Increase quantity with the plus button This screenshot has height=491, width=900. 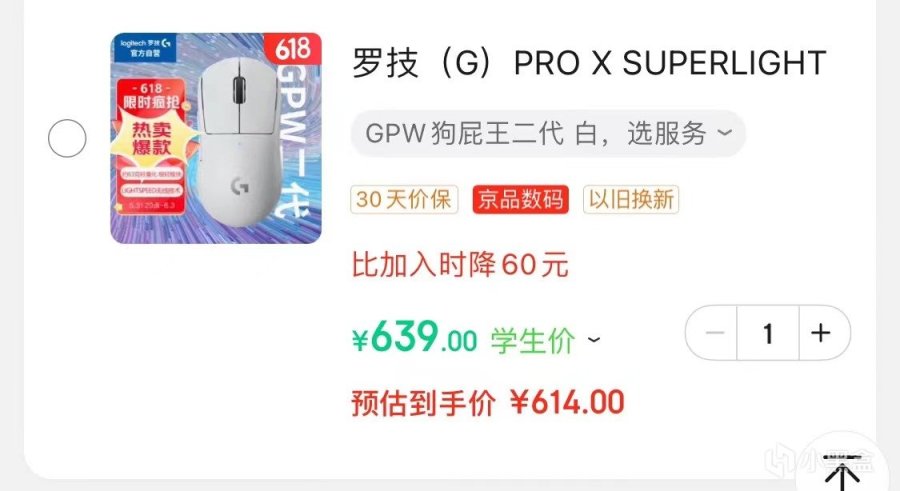pos(824,333)
